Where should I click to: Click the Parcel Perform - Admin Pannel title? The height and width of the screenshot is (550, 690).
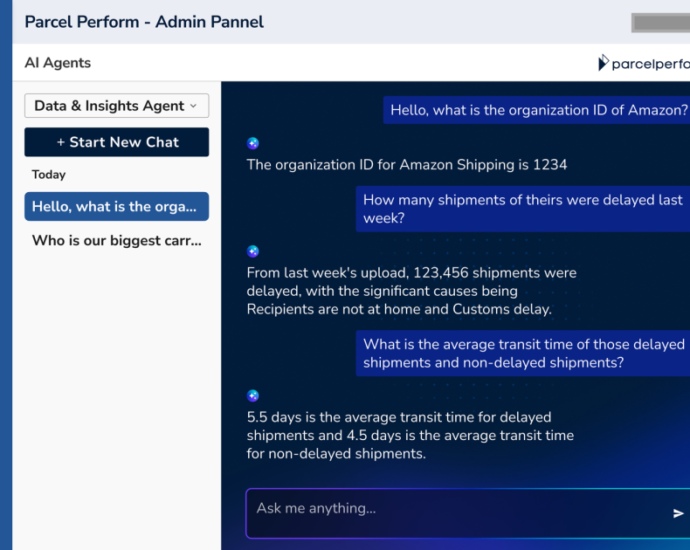pos(144,22)
